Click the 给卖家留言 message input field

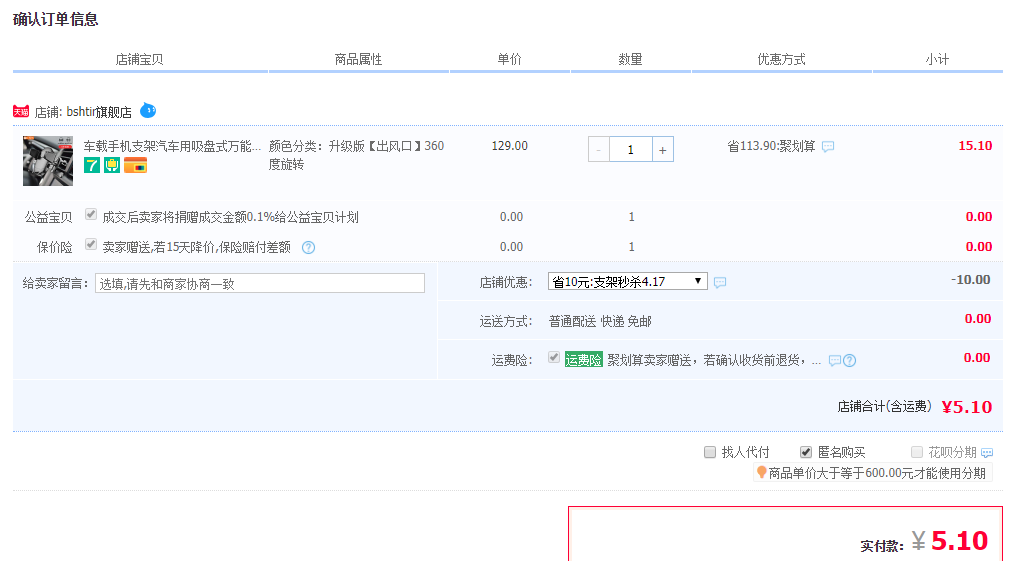click(260, 283)
